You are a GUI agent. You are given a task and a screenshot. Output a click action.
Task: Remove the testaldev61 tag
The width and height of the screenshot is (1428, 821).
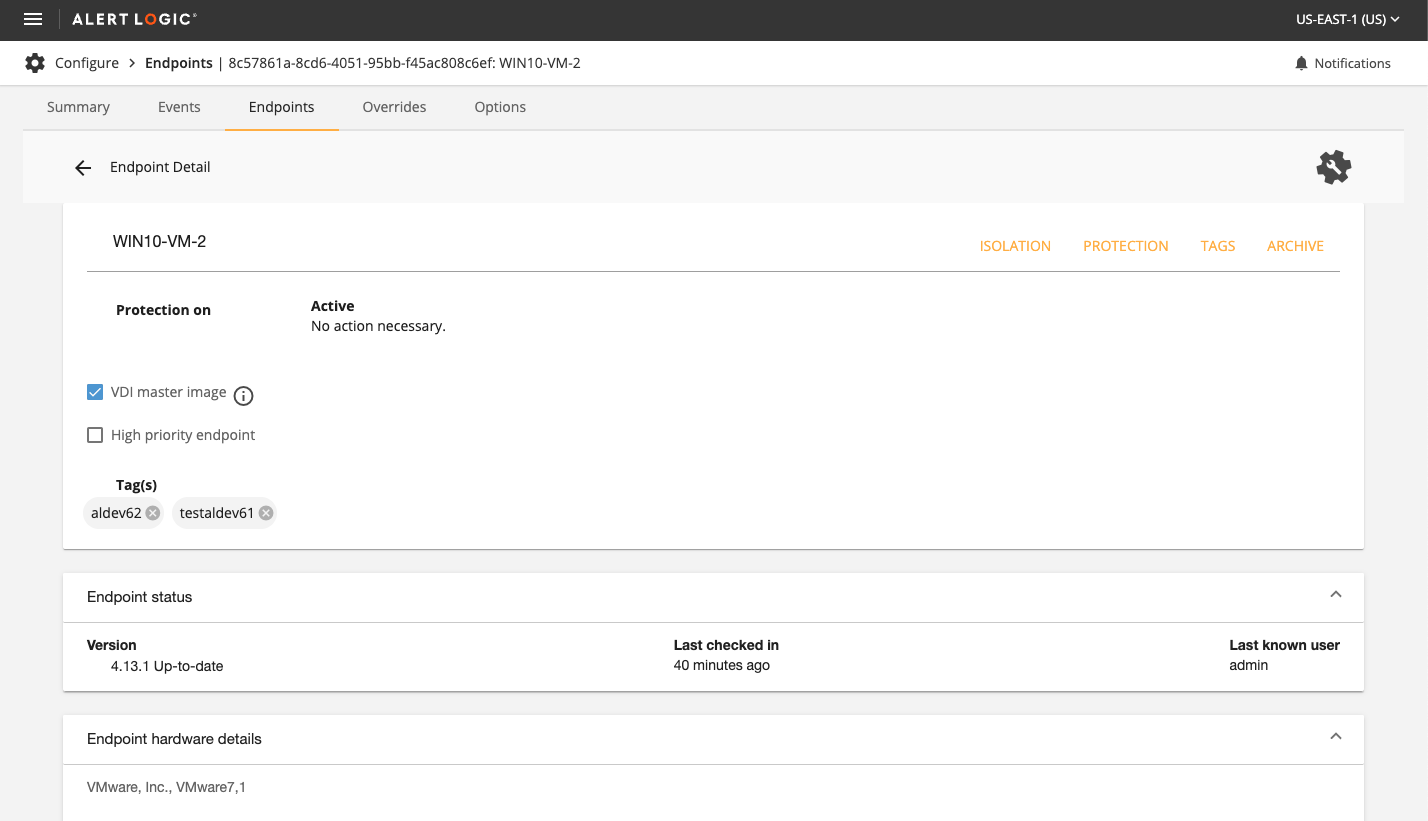coord(266,513)
